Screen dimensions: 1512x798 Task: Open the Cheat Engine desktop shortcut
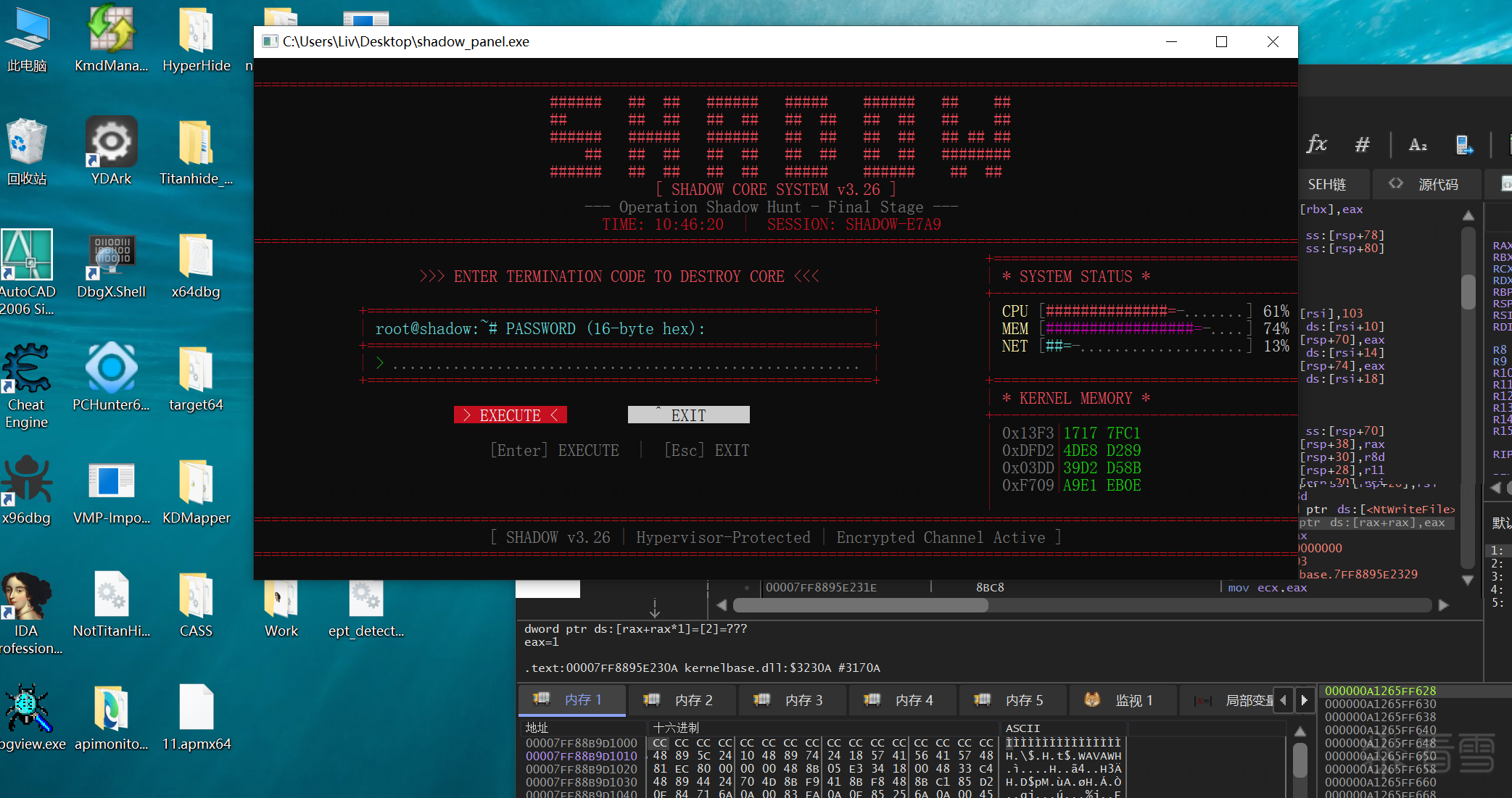coord(27,370)
